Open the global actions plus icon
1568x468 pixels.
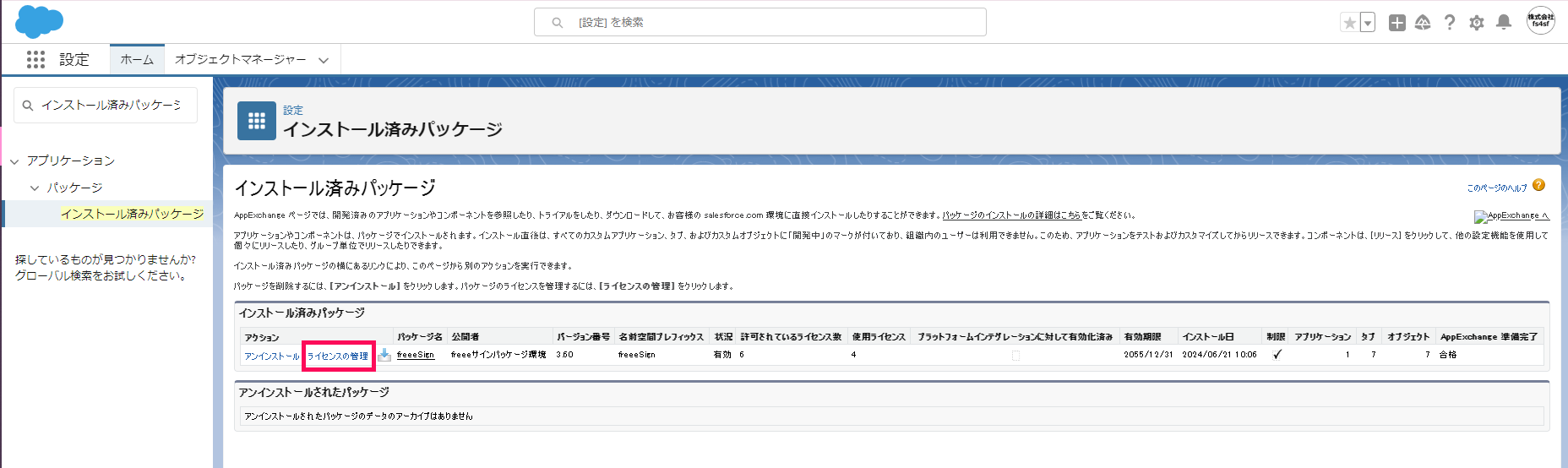click(x=1397, y=23)
